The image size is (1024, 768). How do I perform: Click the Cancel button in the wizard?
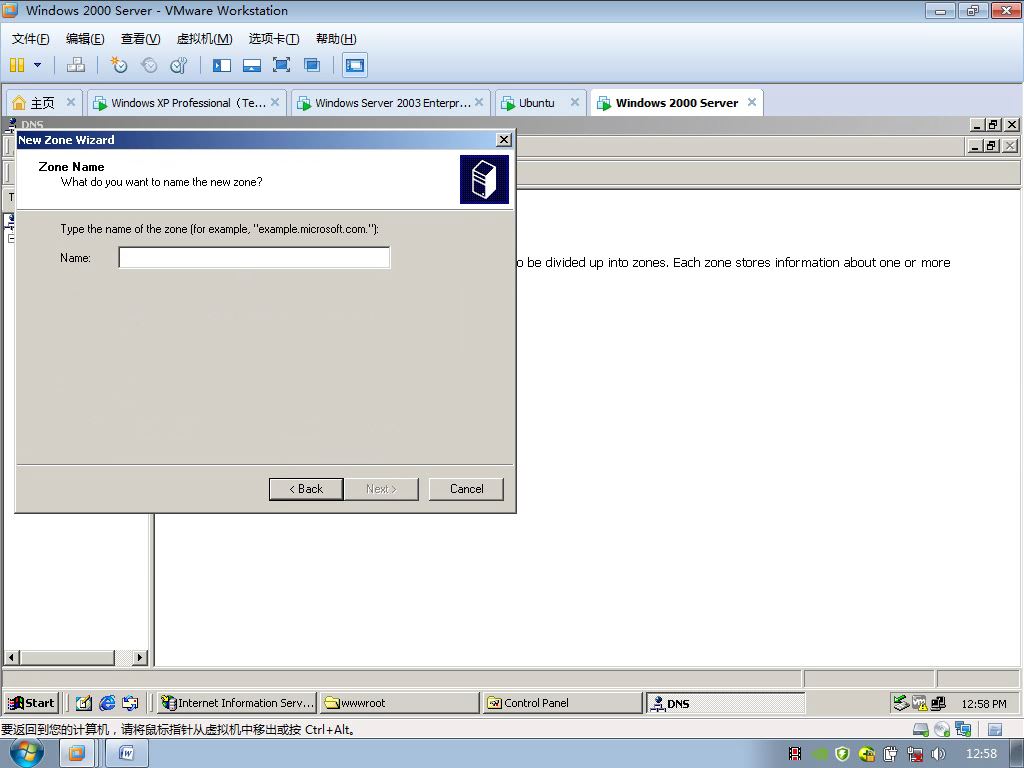point(466,489)
